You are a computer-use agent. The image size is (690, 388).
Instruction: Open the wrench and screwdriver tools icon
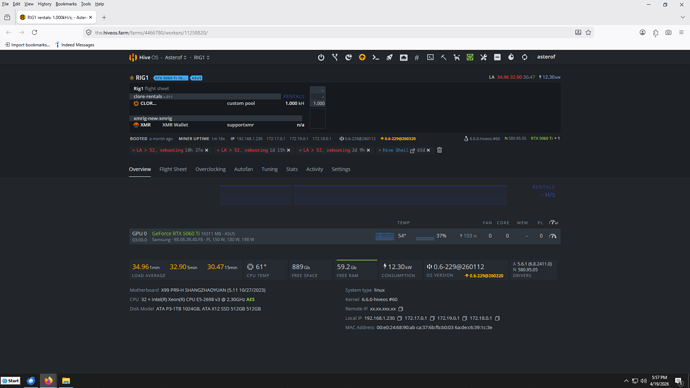click(484, 57)
